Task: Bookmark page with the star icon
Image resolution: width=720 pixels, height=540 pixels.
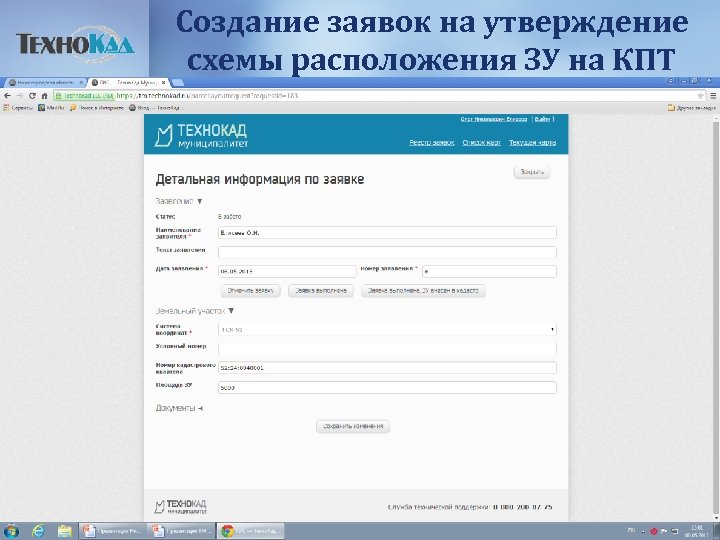Action: click(x=700, y=96)
